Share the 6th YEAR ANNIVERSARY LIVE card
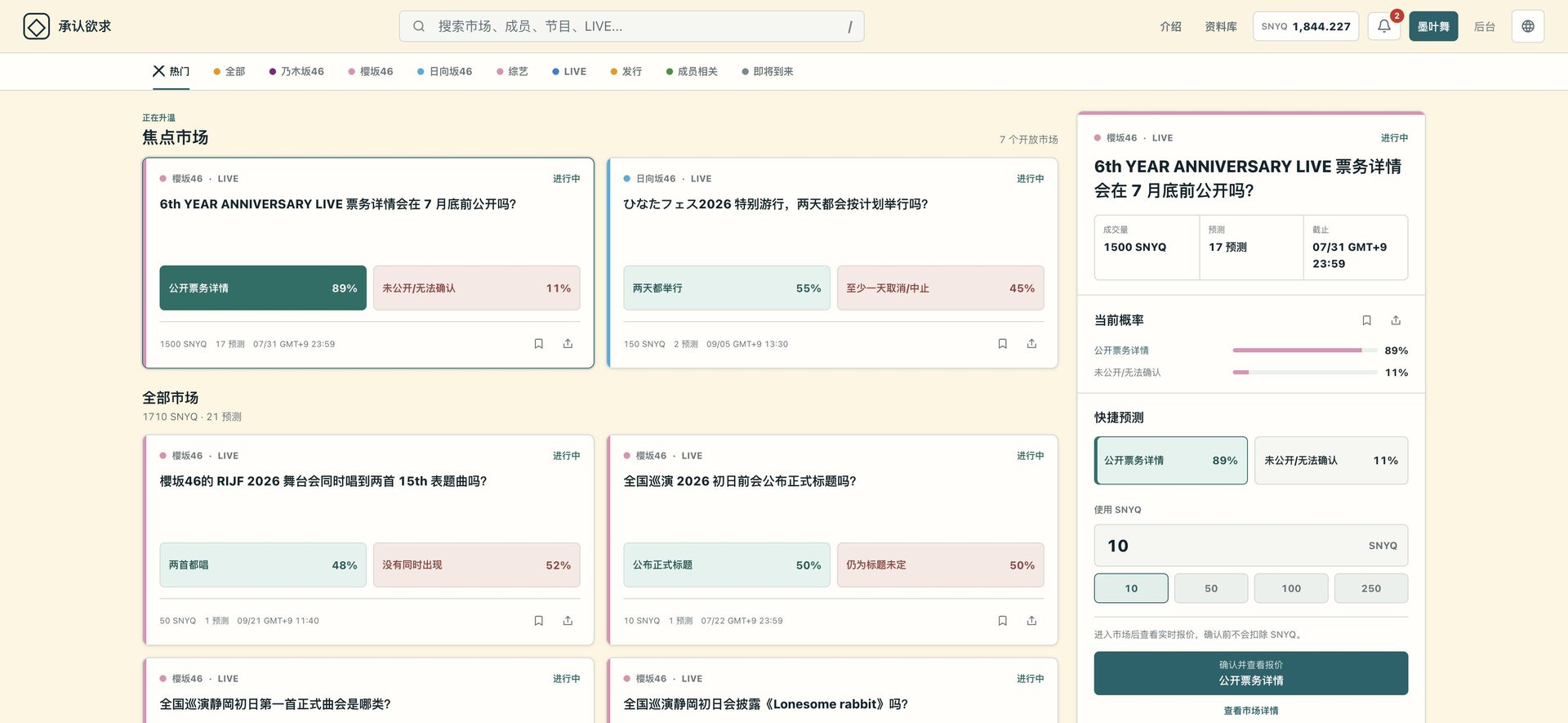Viewport: 1568px width, 723px height. click(x=568, y=344)
